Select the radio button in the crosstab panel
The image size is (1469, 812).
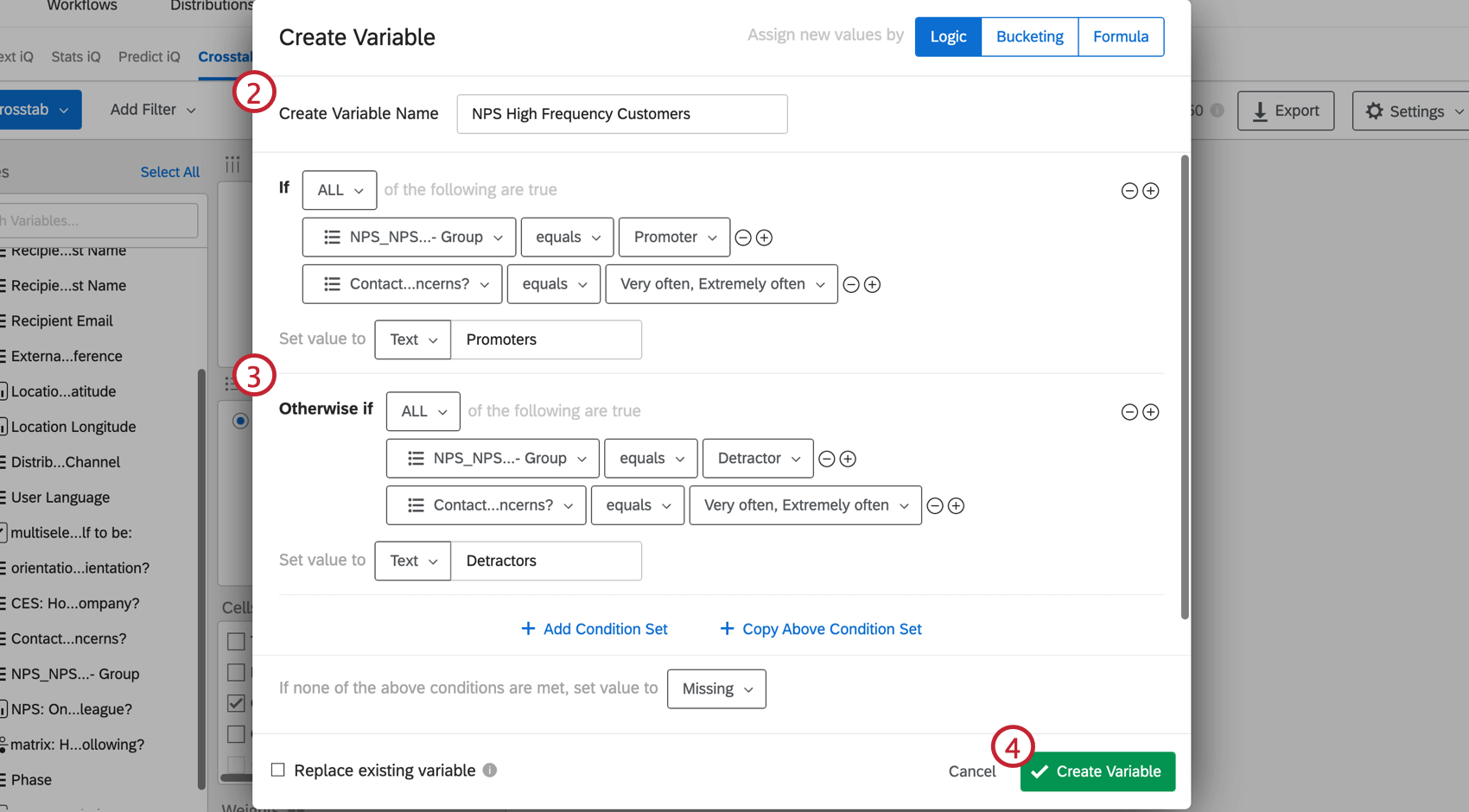(x=239, y=421)
